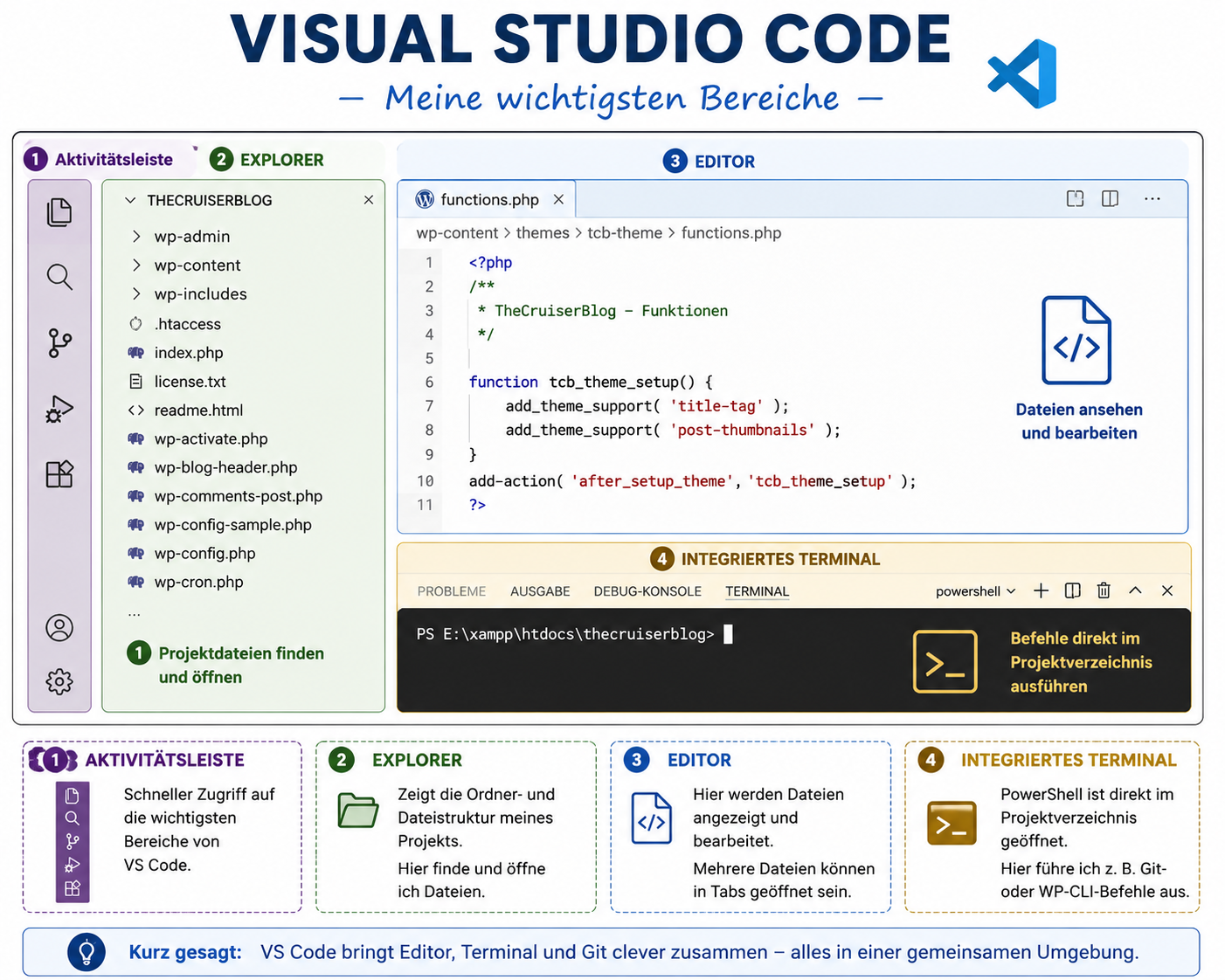Image resolution: width=1225 pixels, height=980 pixels.
Task: Split the terminal panel
Action: [1073, 590]
